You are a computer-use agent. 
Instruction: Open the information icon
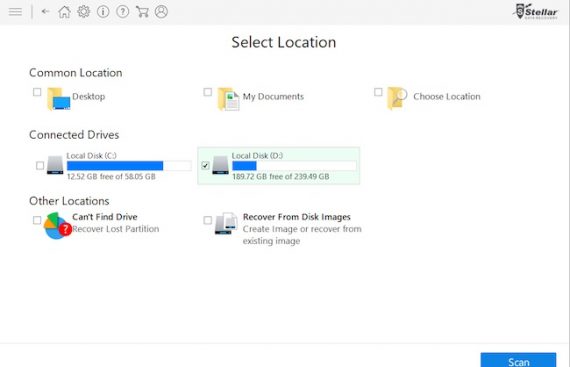point(103,12)
